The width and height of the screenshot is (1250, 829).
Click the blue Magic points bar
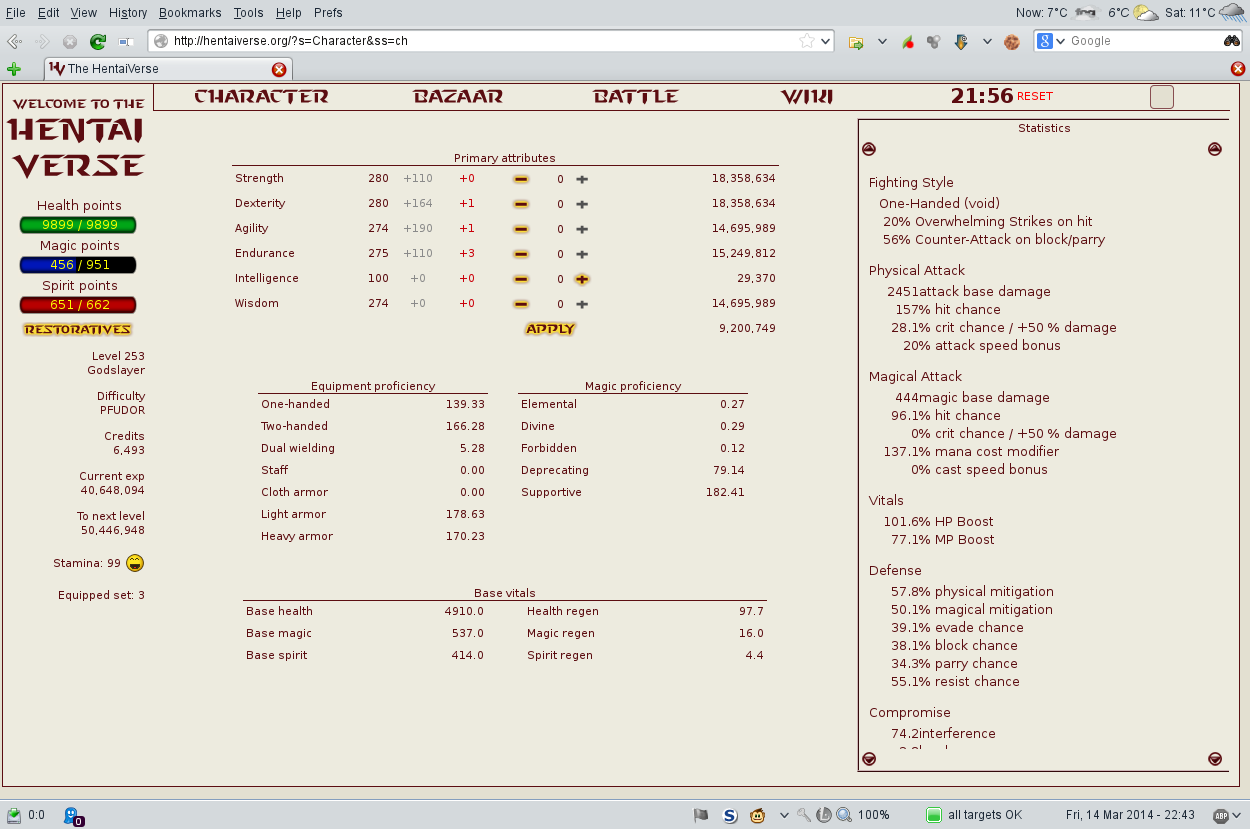(78, 265)
